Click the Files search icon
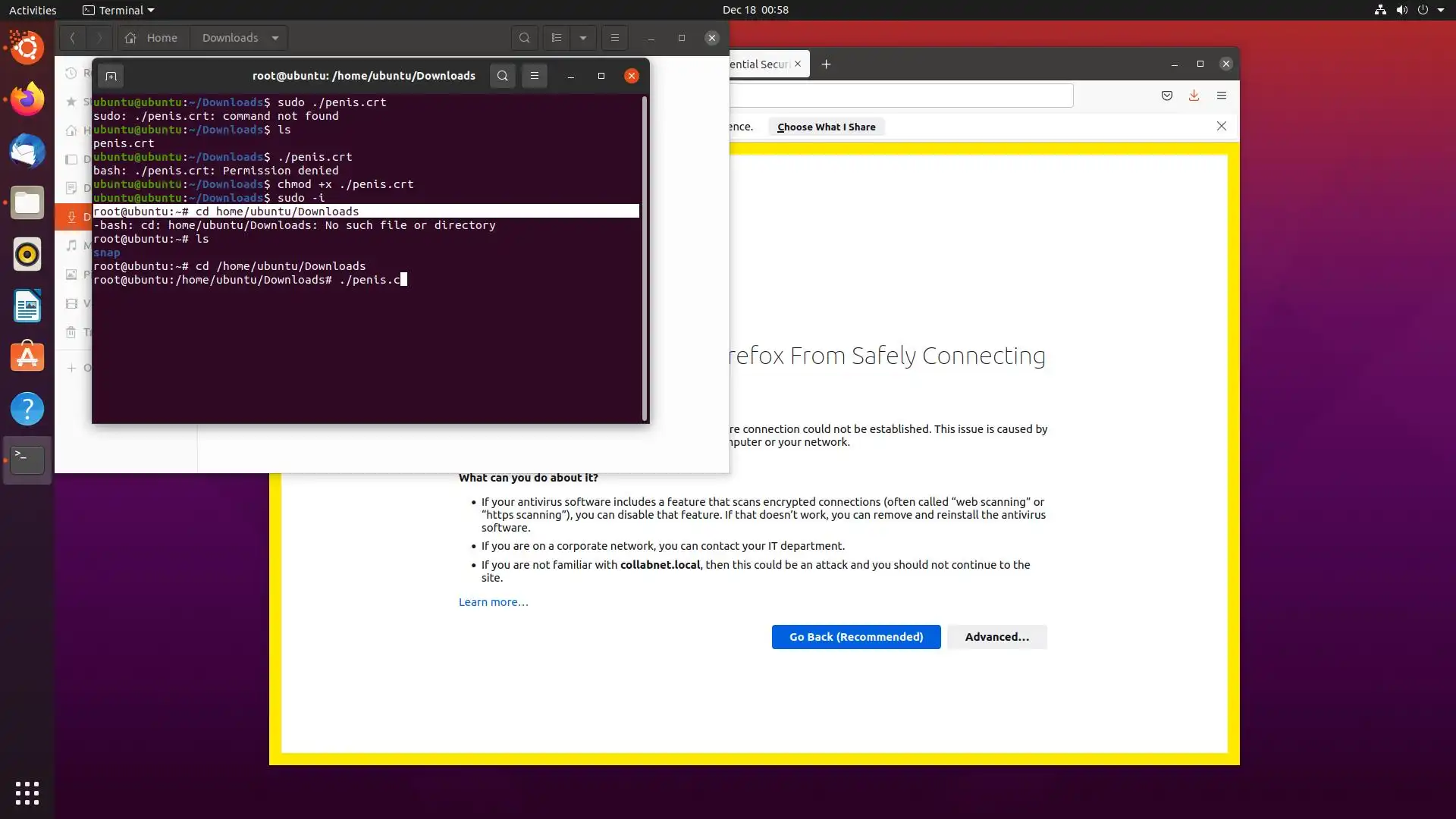This screenshot has width=1456, height=819. pos(524,38)
